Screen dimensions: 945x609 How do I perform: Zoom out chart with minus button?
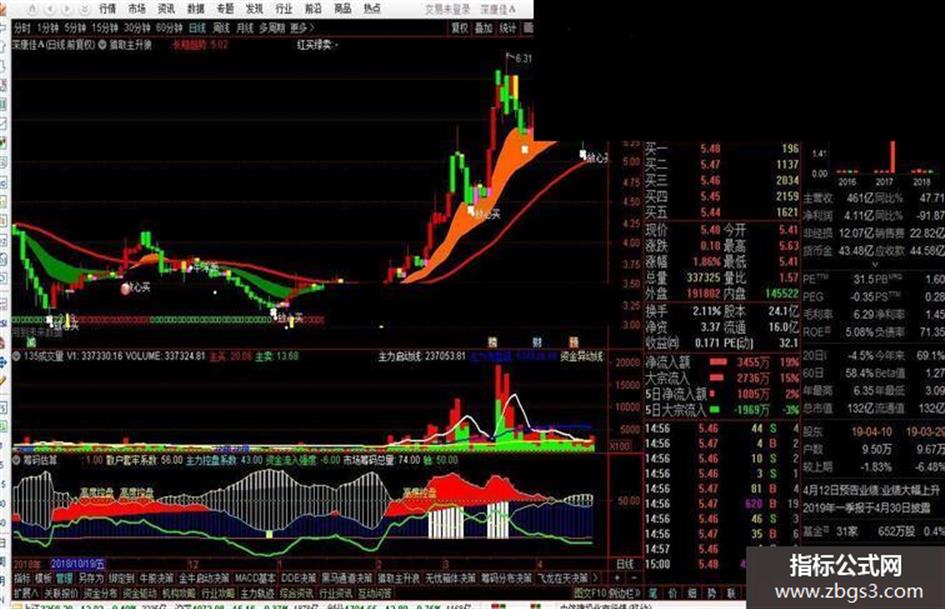(x=633, y=578)
